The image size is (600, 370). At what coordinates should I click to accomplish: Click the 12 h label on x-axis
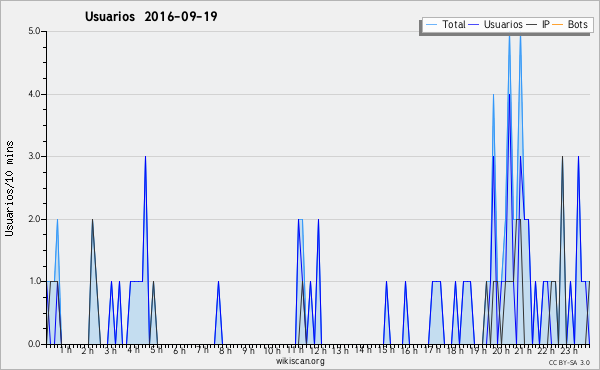pos(318,350)
